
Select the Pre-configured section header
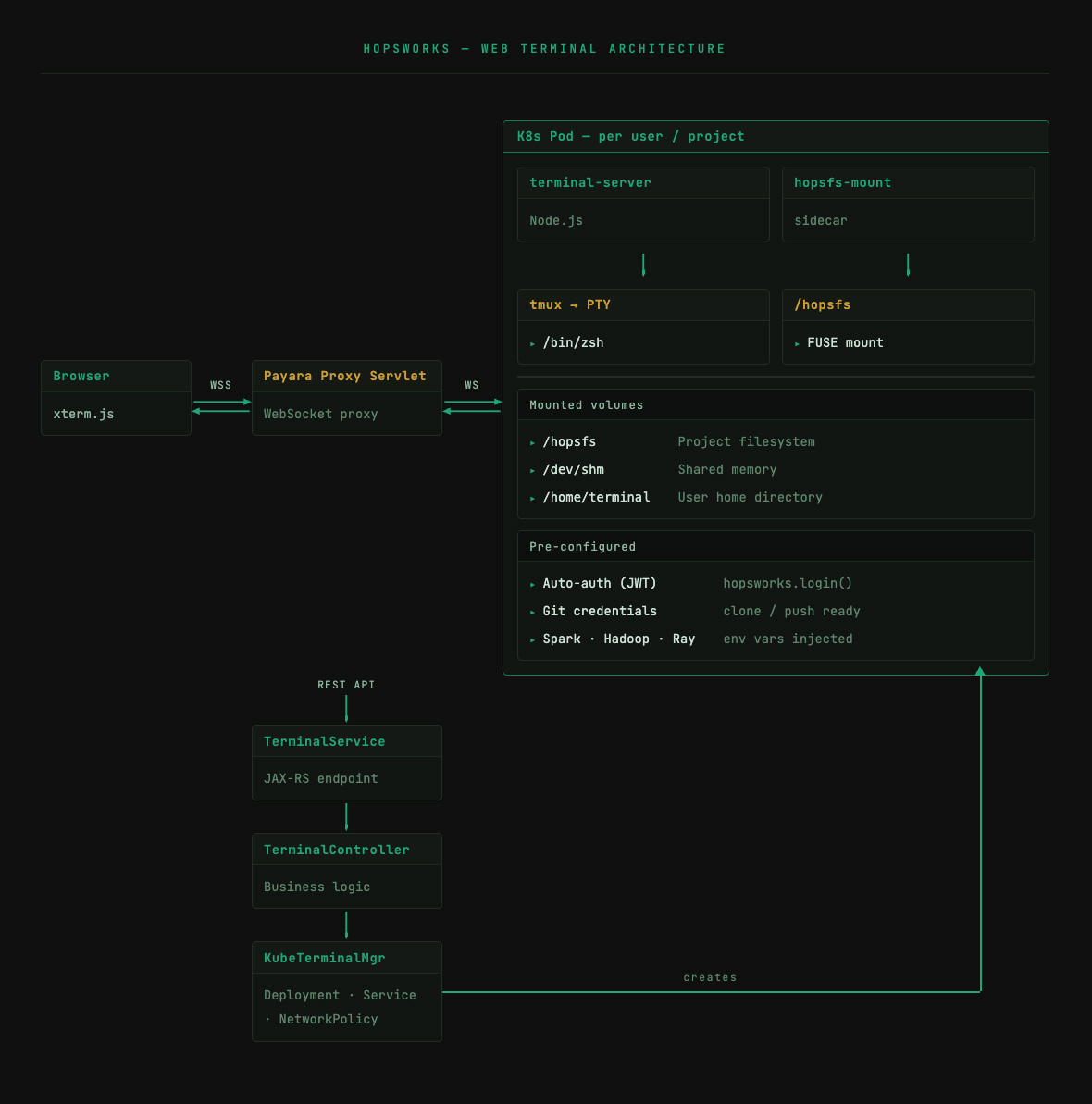coord(582,547)
